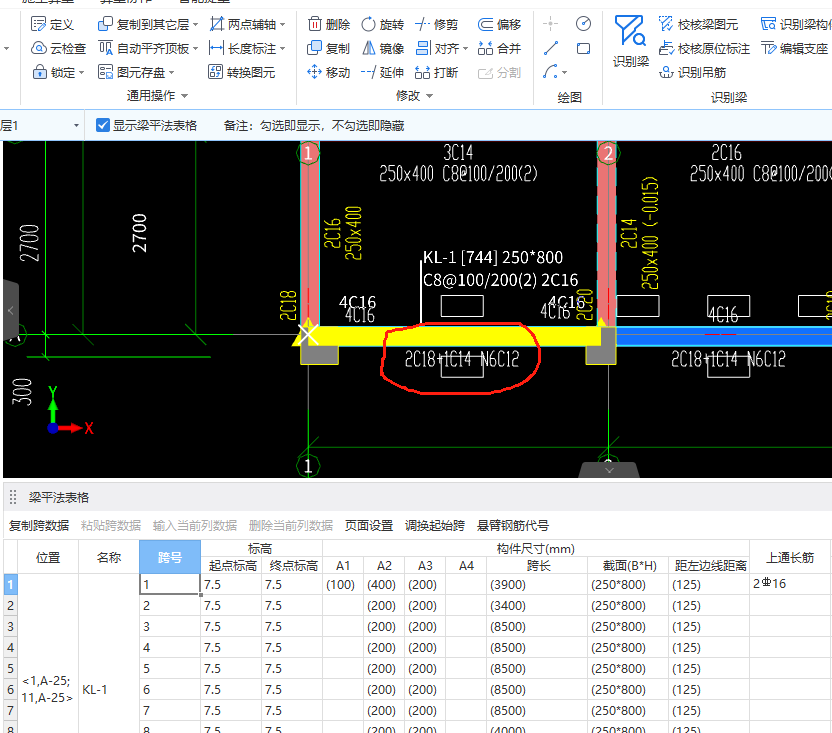The image size is (832, 733).
Task: Expand 图元存盘 dropdown arrow
Action: [171, 73]
